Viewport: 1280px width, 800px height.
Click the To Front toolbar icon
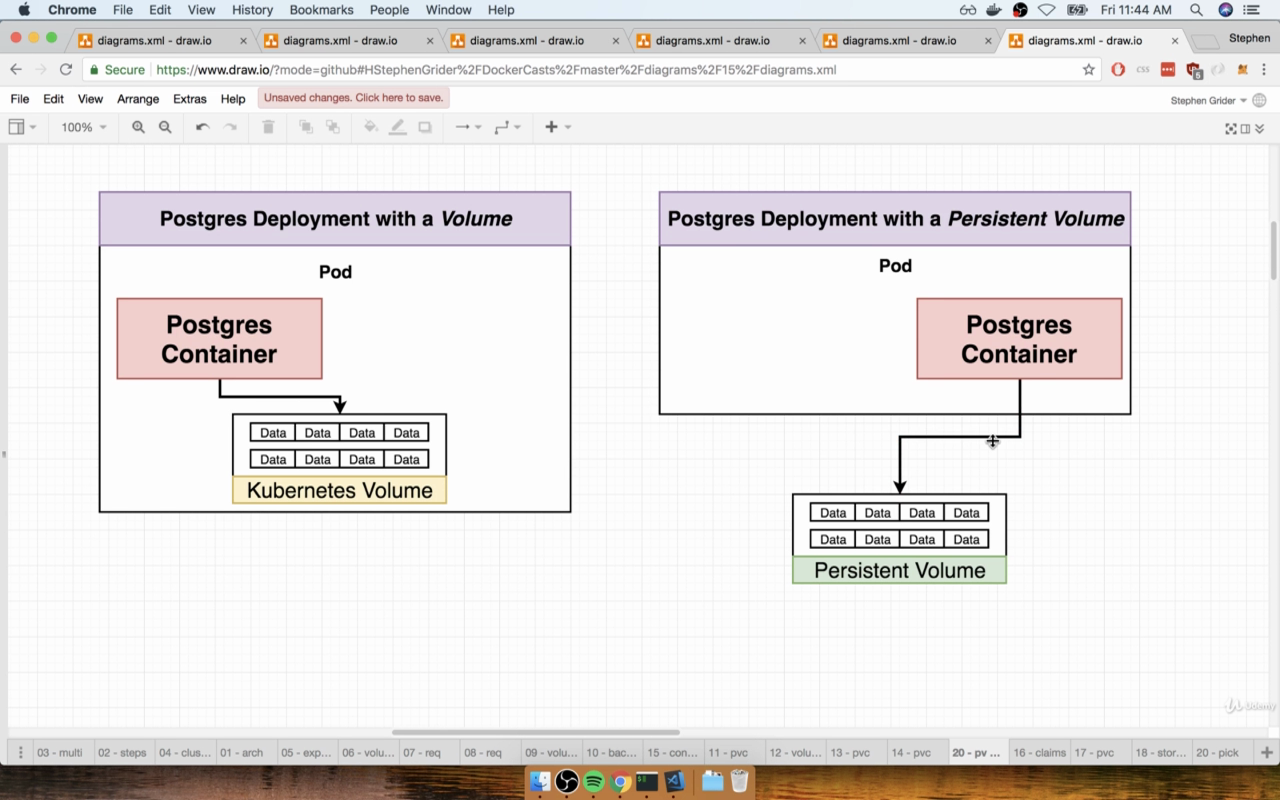pyautogui.click(x=306, y=127)
